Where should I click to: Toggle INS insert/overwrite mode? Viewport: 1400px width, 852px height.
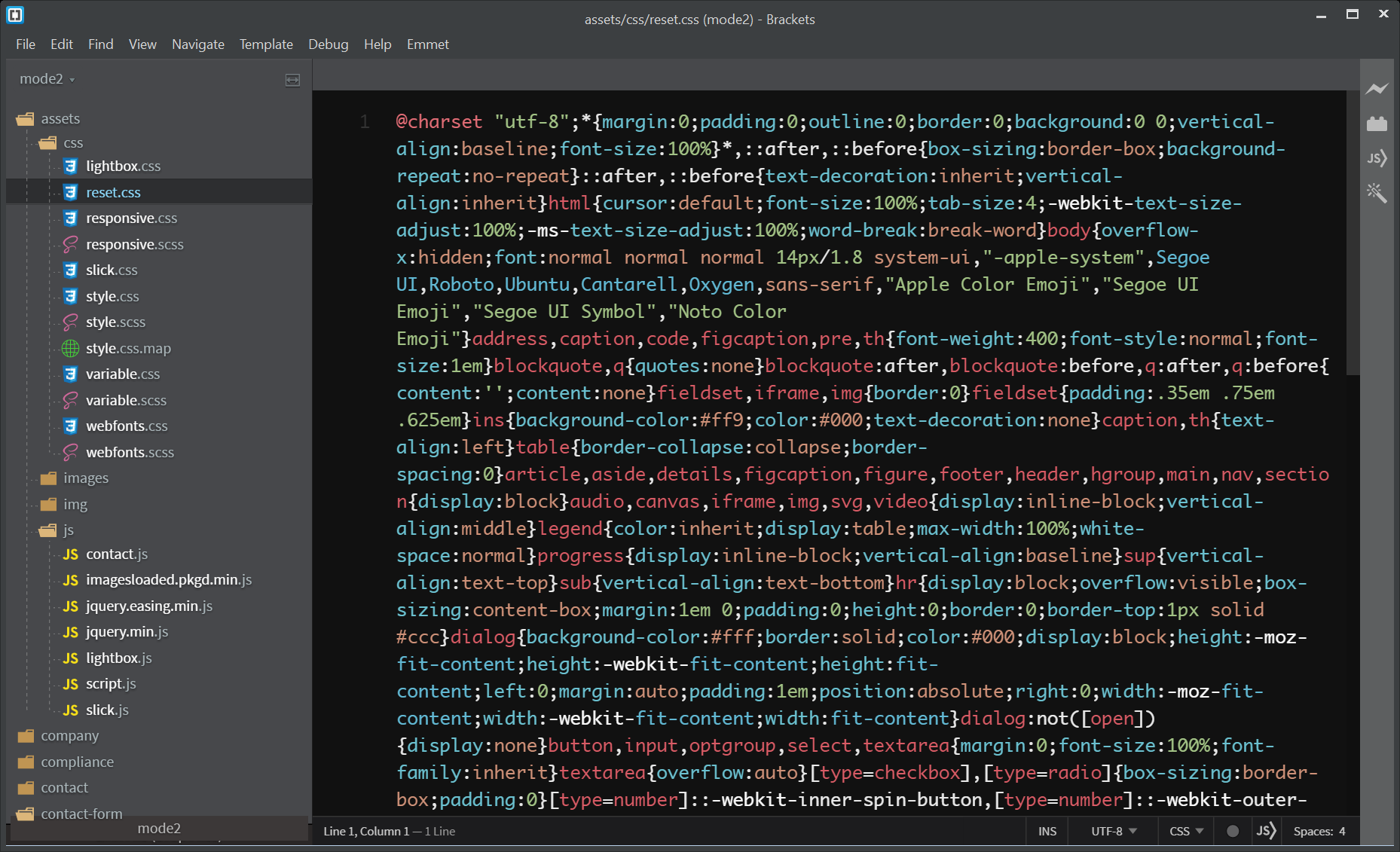coord(1047,831)
